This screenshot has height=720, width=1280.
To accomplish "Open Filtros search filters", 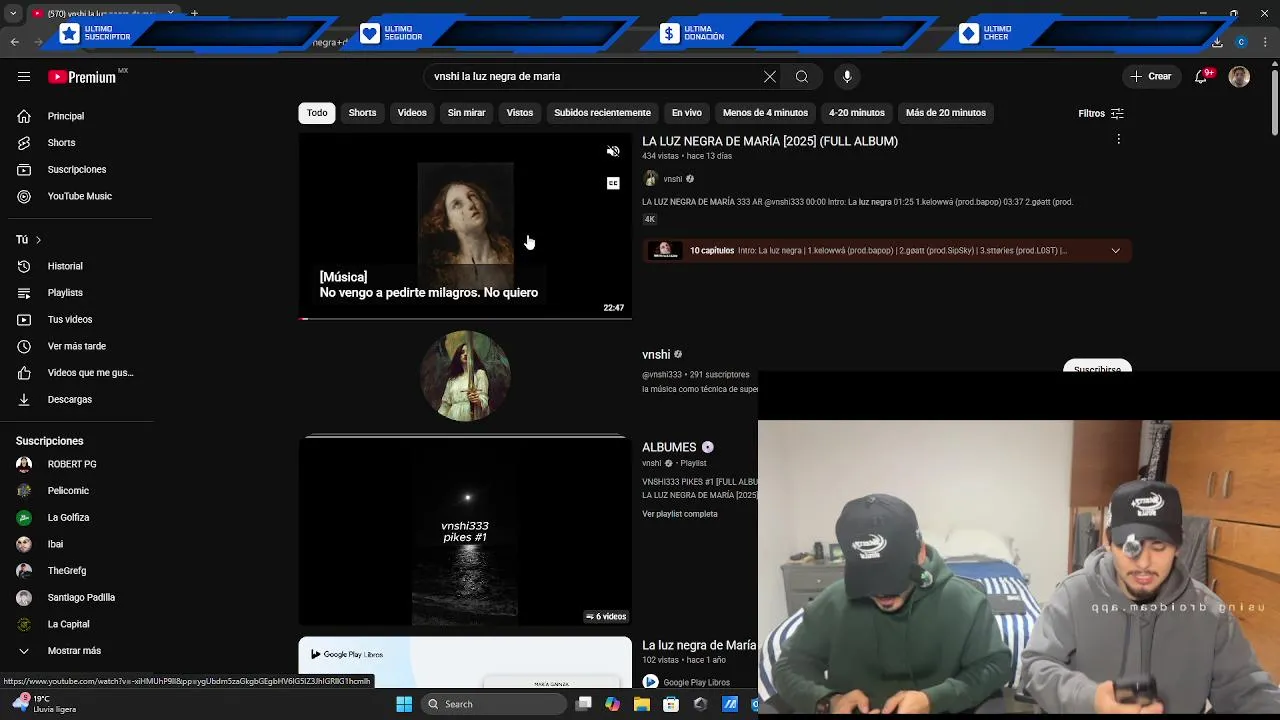I will click(1101, 113).
